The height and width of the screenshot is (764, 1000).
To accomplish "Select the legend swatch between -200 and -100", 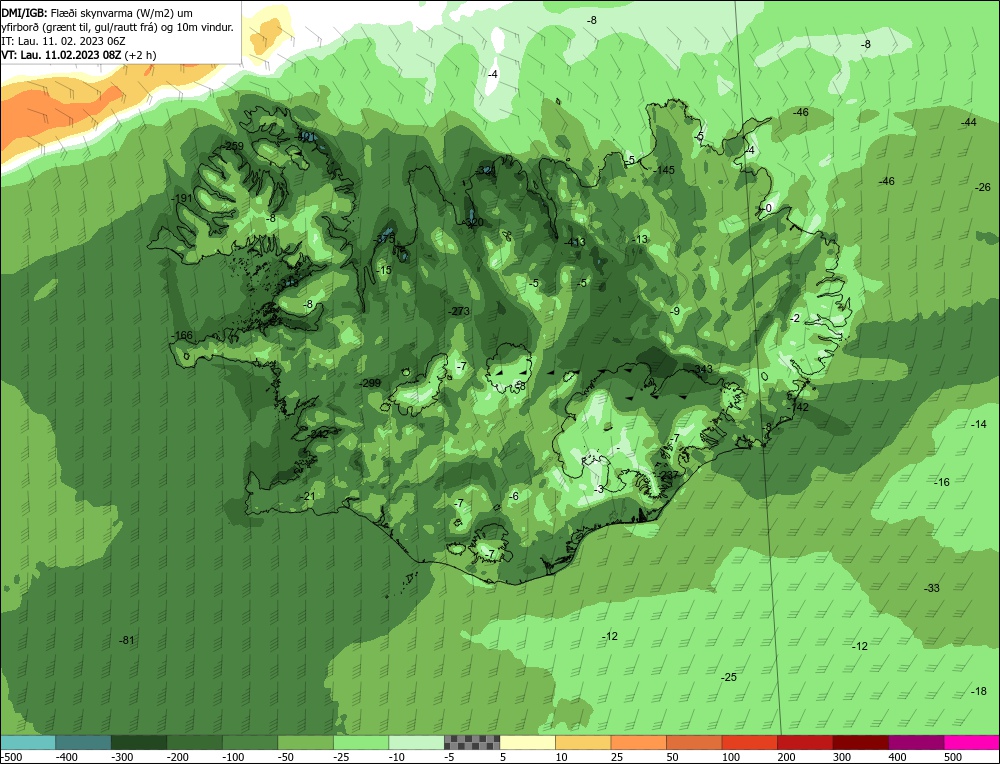I will (195, 742).
